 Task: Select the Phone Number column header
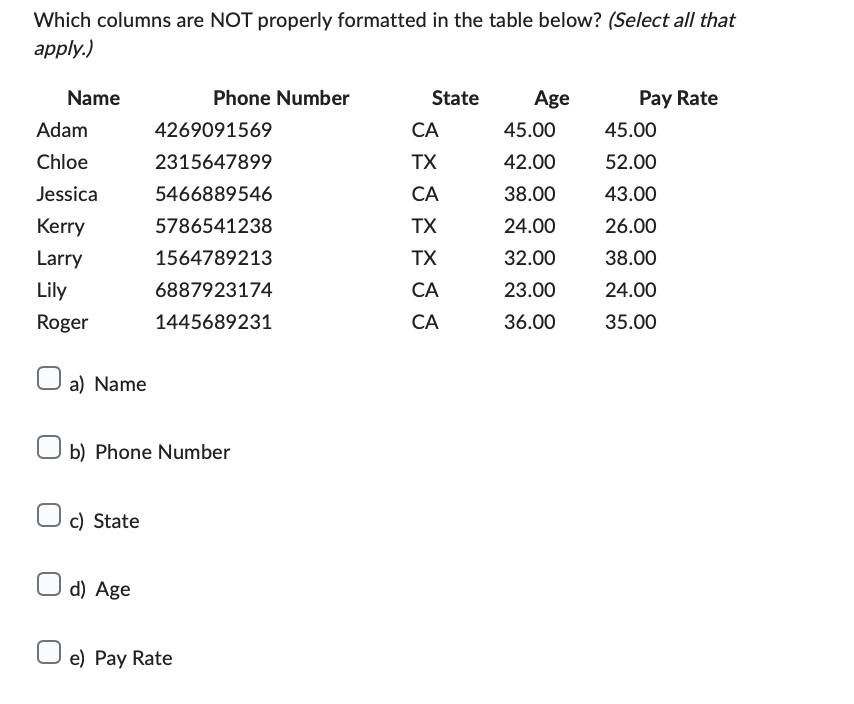coord(281,98)
